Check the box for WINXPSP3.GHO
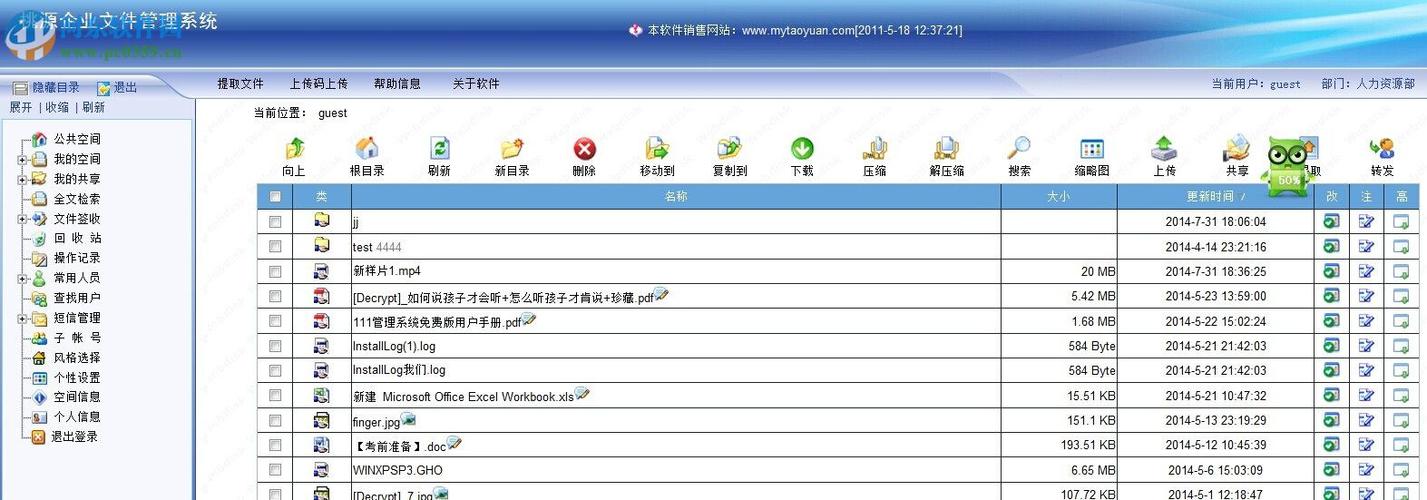The height and width of the screenshot is (500, 1427). point(275,470)
